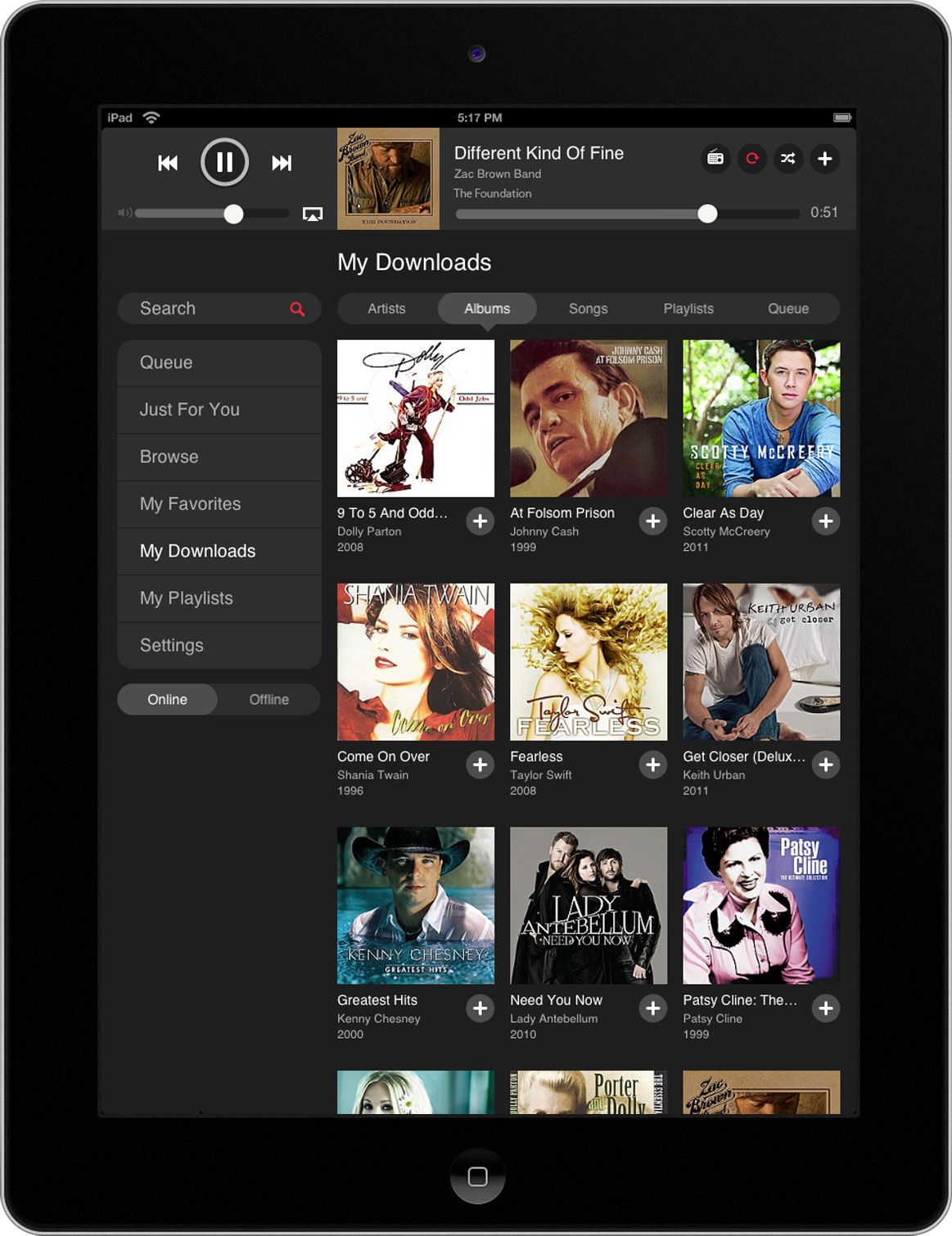
Task: Add Get Closer Deluxe album
Action: [x=826, y=765]
